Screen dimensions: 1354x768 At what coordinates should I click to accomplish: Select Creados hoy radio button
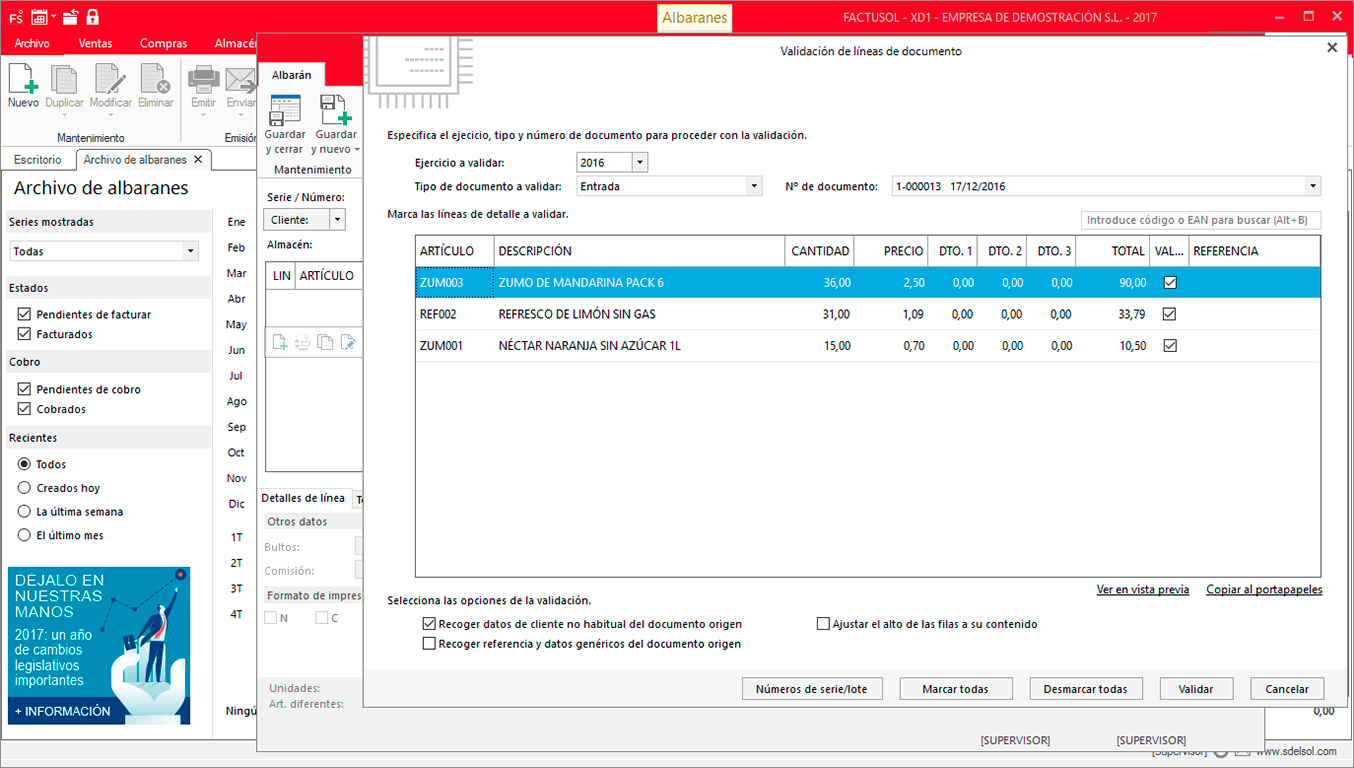[x=24, y=488]
